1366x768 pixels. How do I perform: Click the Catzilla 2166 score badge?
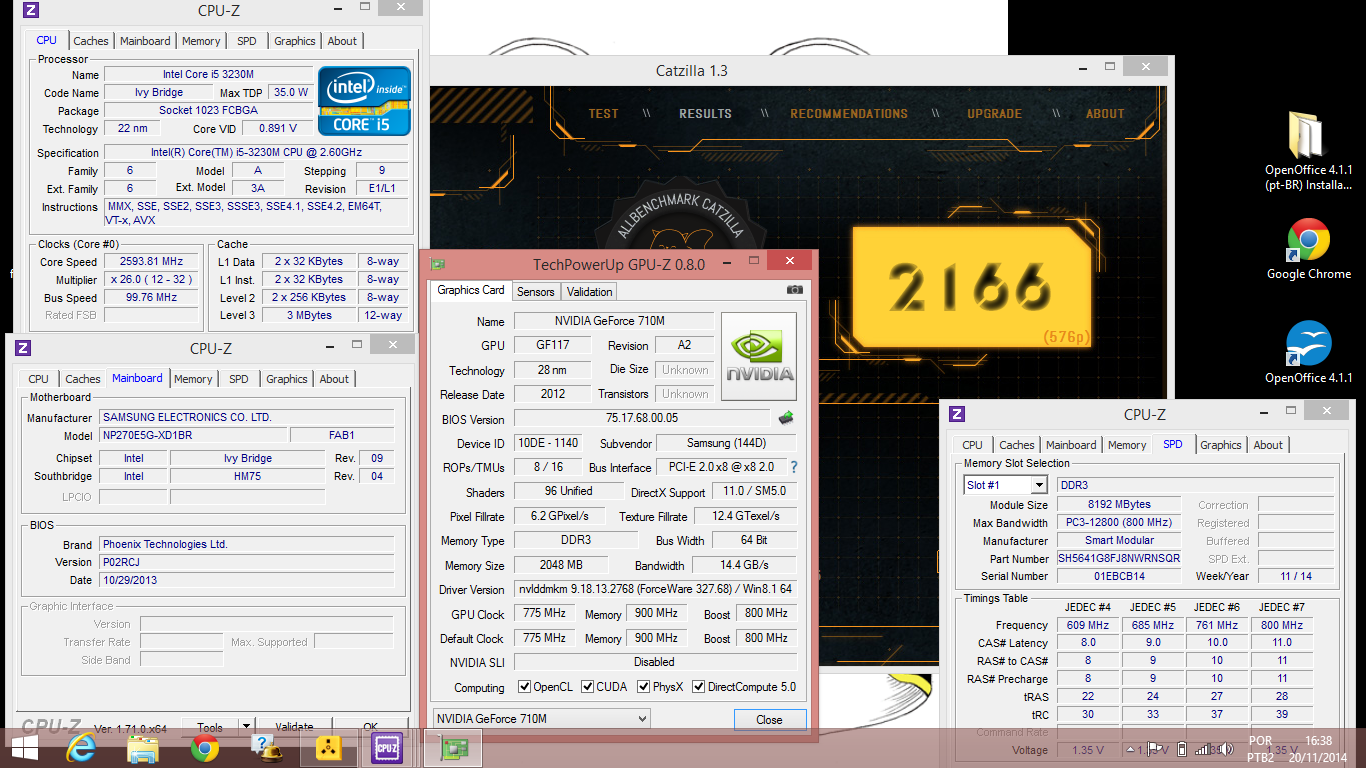click(970, 287)
